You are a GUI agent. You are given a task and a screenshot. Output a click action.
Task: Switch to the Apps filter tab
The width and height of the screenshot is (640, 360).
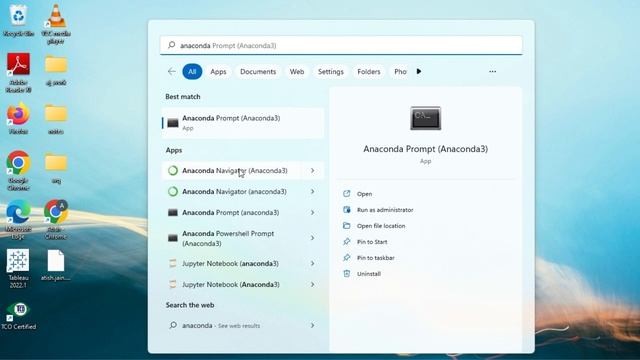point(218,71)
